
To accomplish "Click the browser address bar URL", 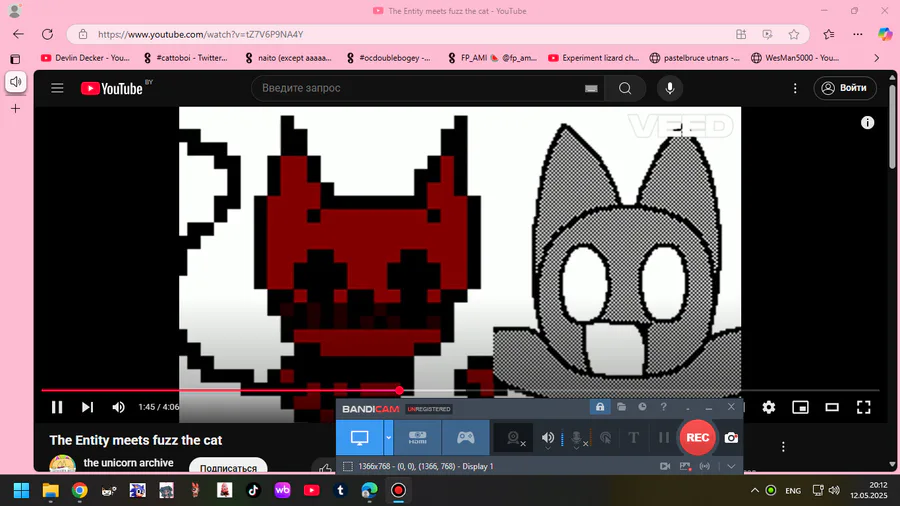I will pos(200,34).
